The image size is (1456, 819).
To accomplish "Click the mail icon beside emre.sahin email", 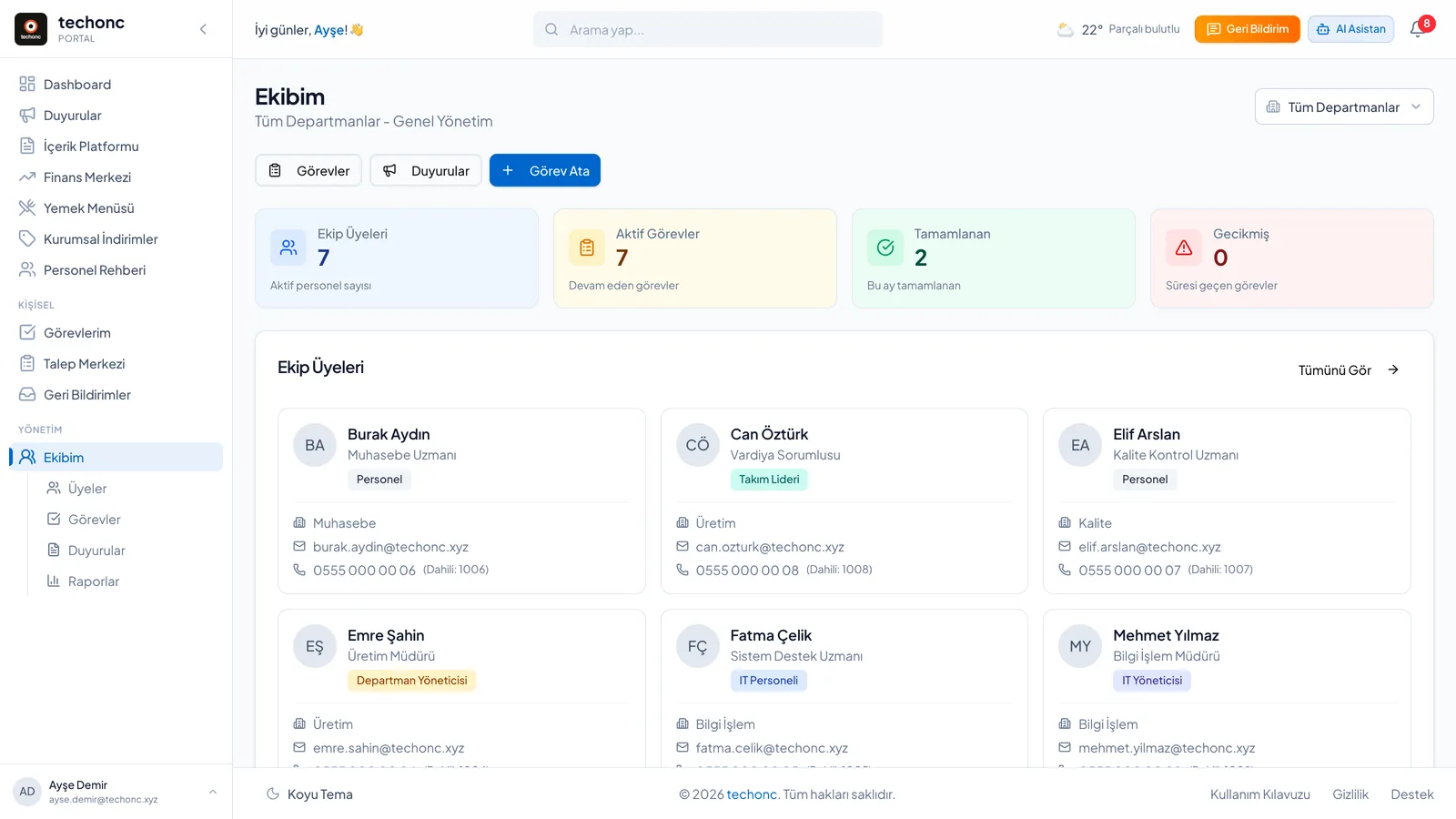I will click(x=299, y=747).
